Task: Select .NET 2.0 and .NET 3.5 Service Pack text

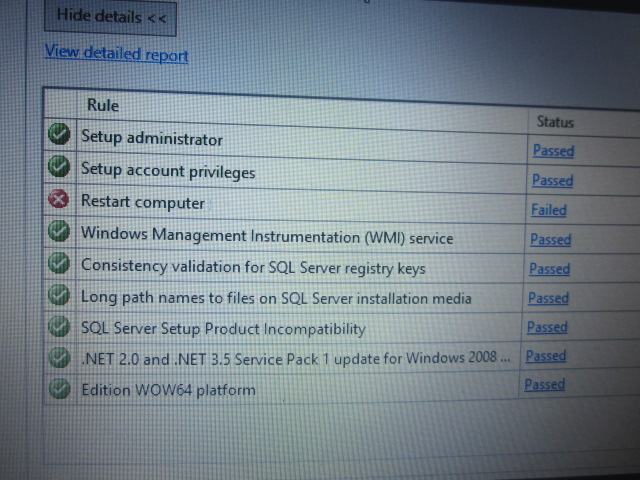Action: (296, 358)
